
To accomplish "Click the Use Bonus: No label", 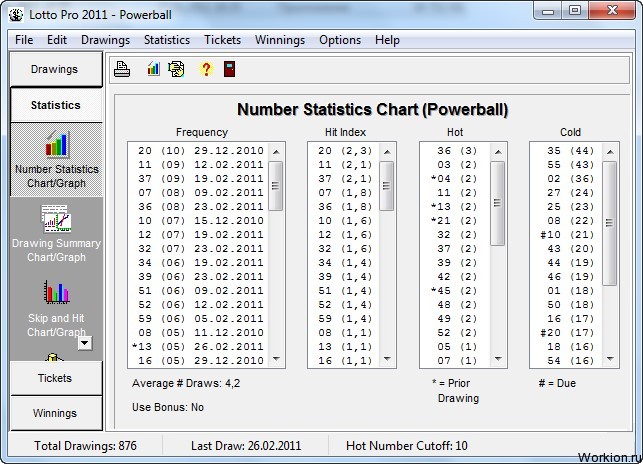I will tap(168, 407).
